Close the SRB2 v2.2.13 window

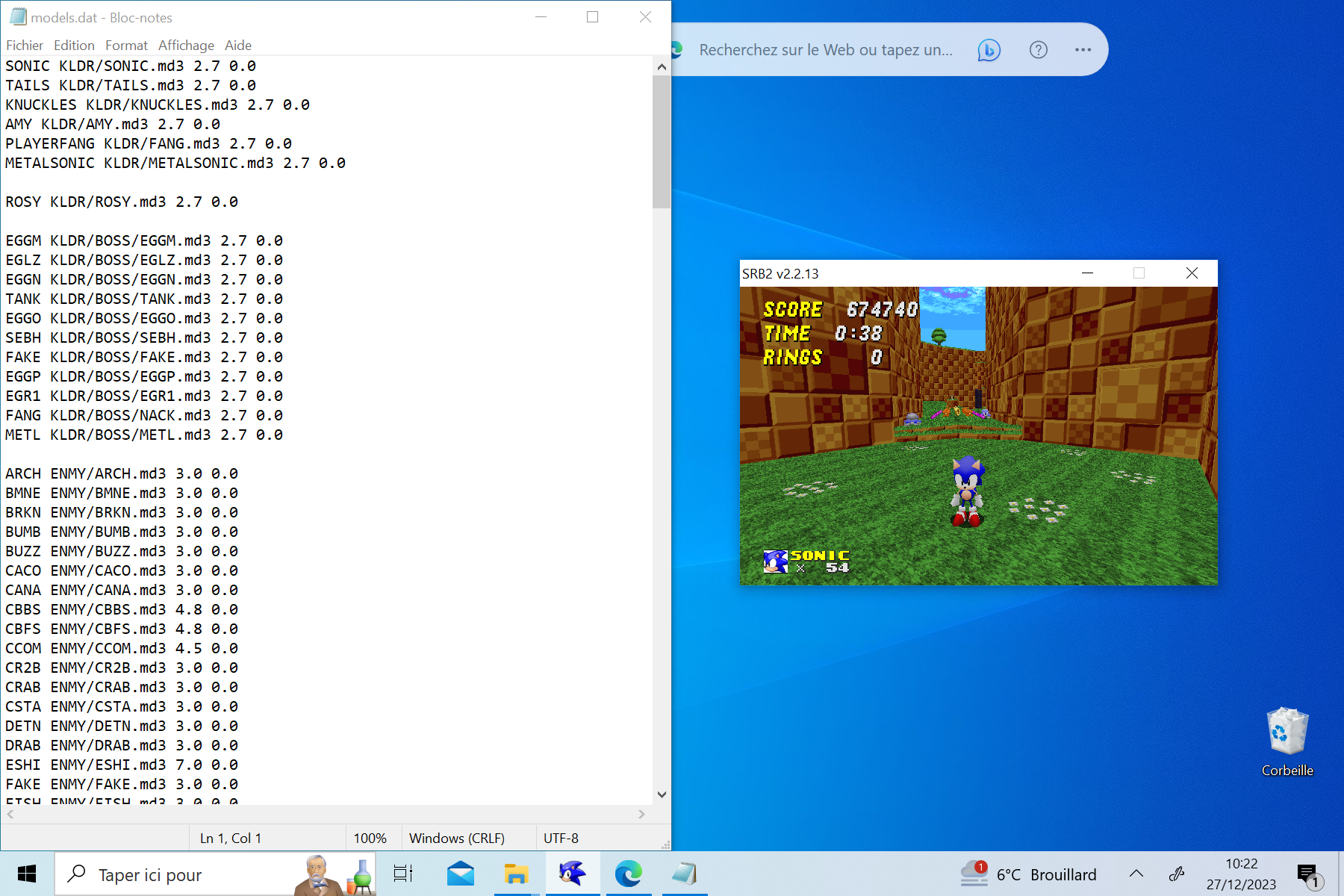(1192, 273)
